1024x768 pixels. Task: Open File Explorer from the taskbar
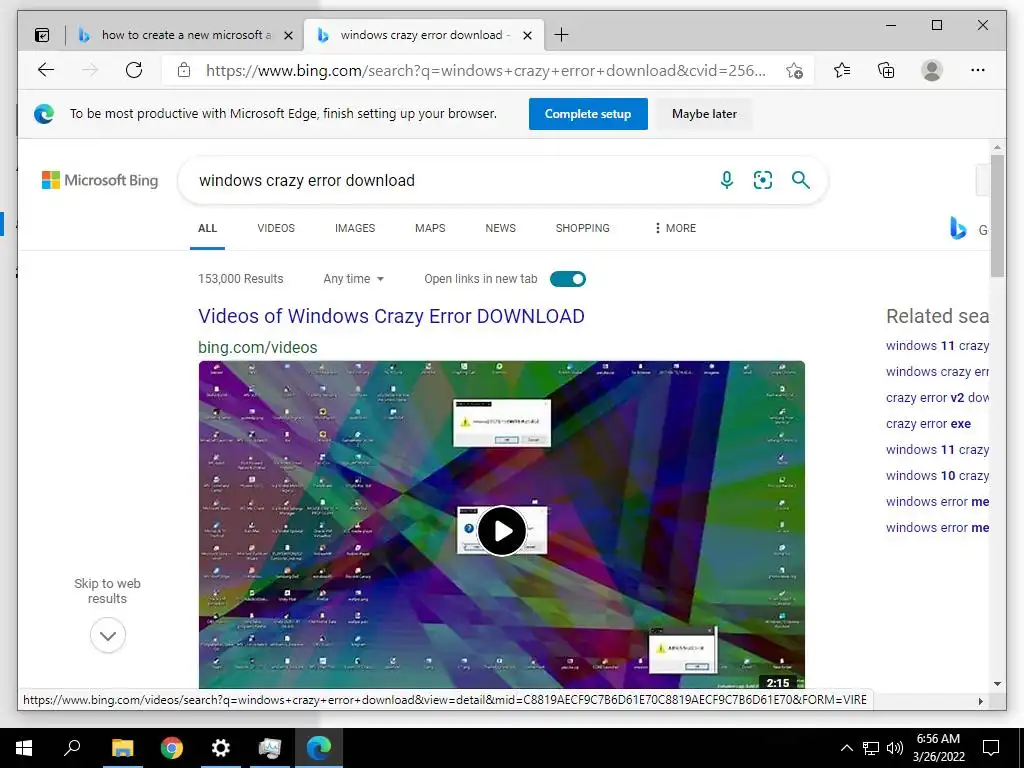pyautogui.click(x=122, y=748)
